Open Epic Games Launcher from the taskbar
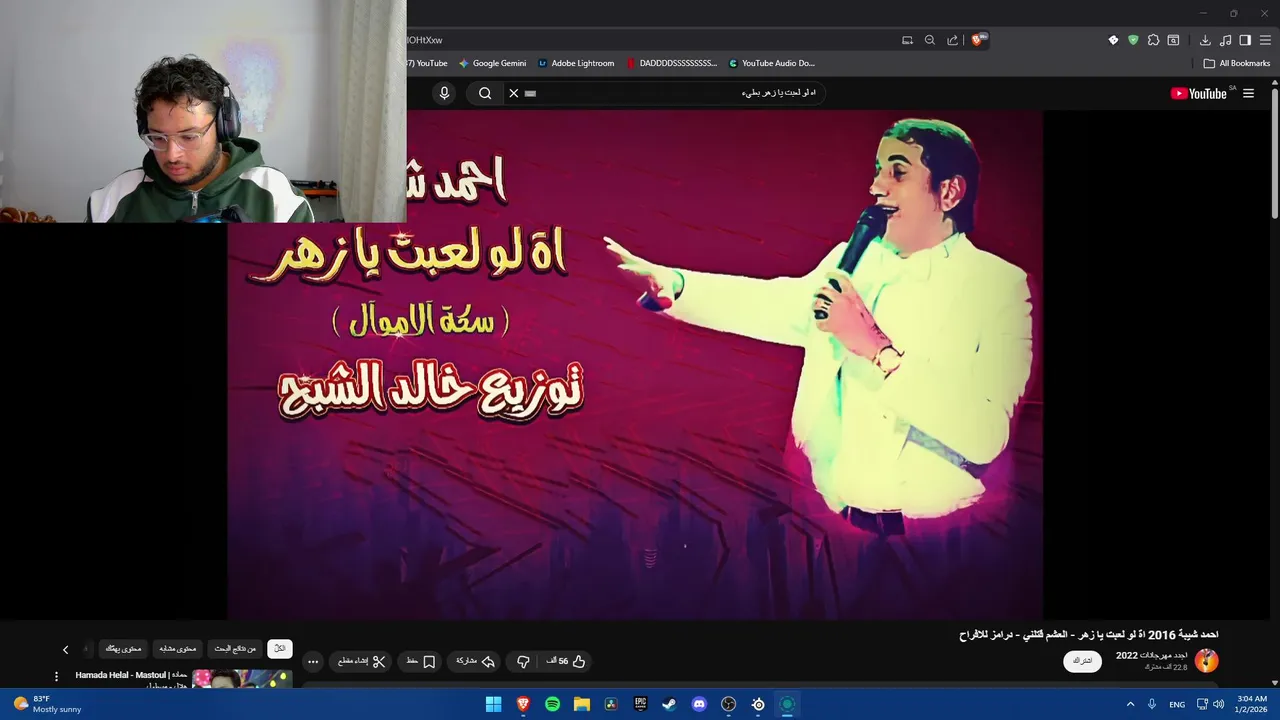1280x720 pixels. point(640,704)
